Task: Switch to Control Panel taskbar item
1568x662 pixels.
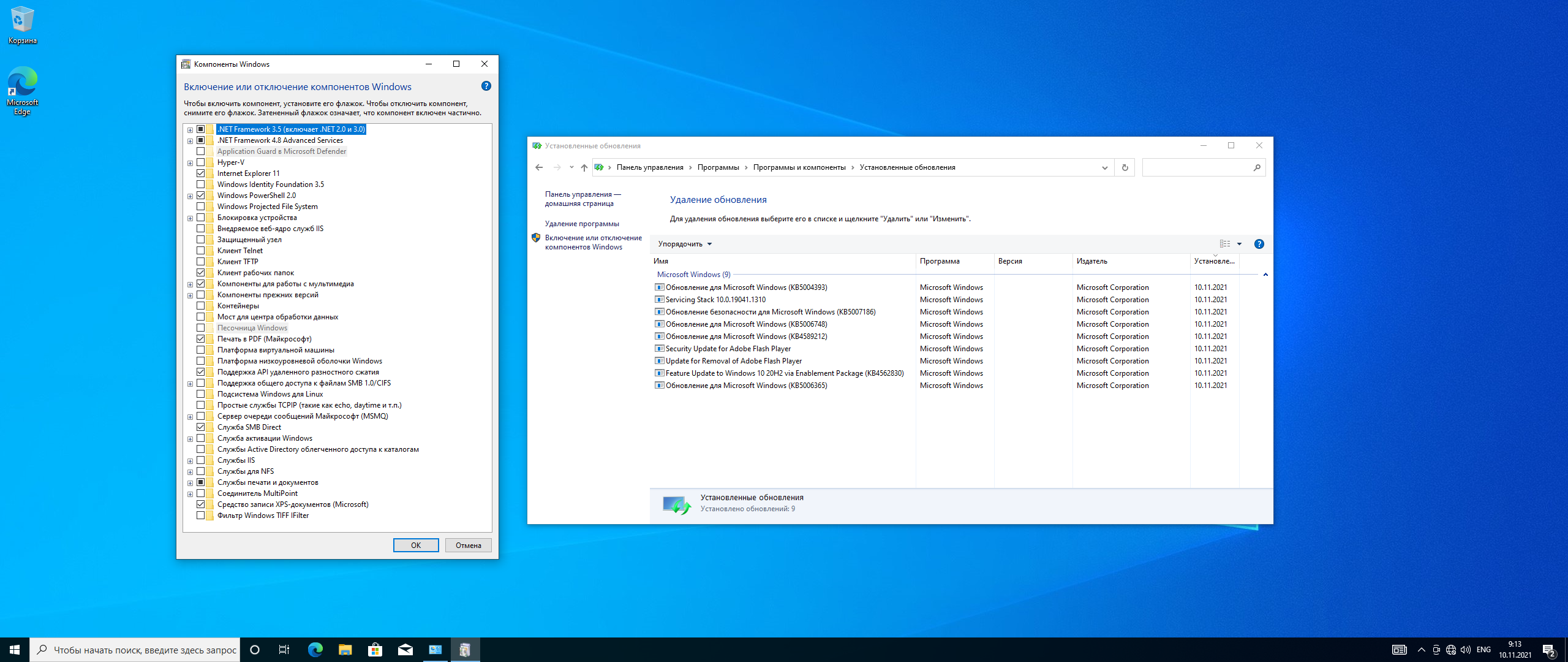Action: 435,650
